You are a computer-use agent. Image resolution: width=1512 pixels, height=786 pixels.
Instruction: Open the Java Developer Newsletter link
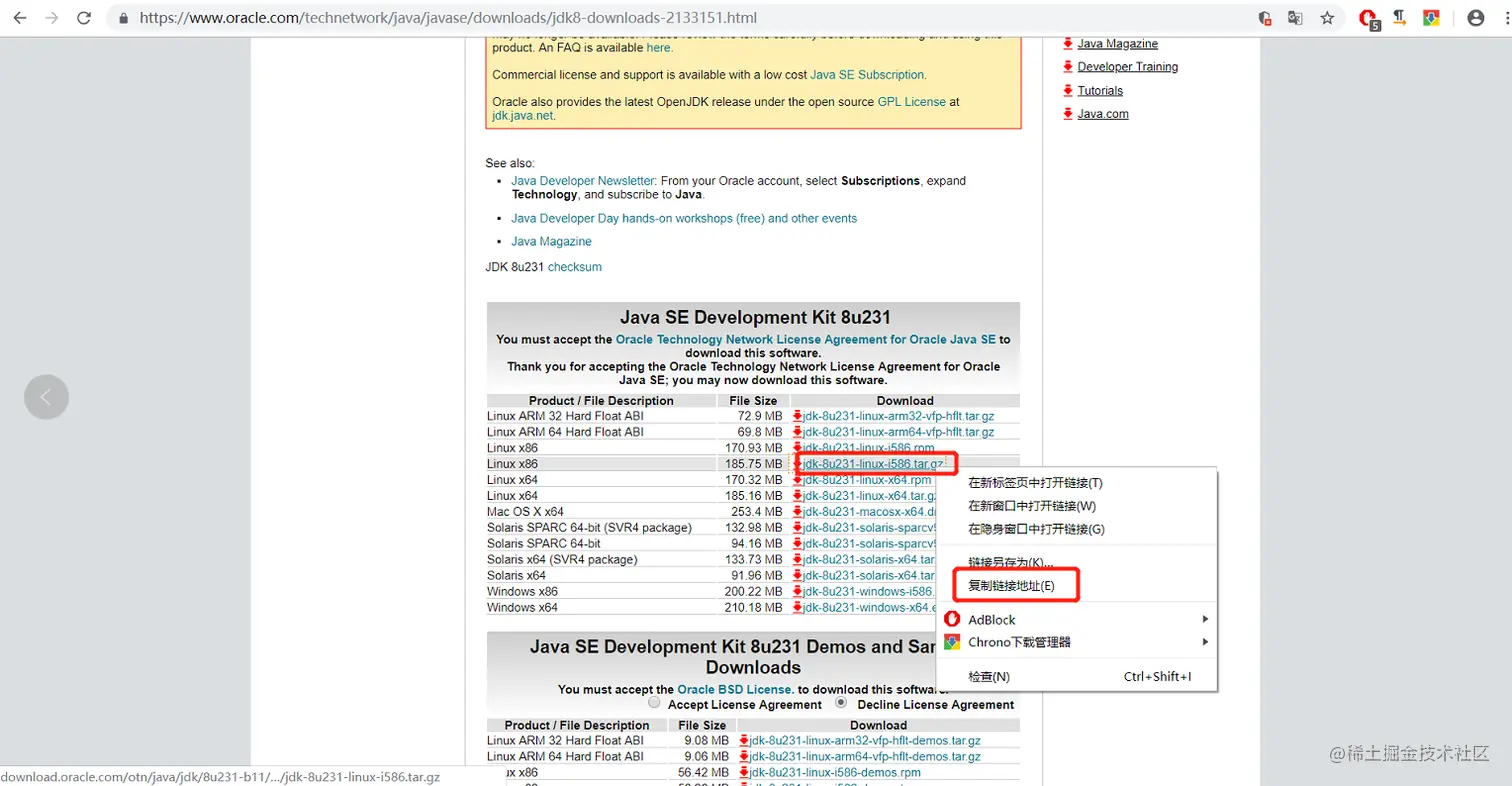tap(582, 181)
